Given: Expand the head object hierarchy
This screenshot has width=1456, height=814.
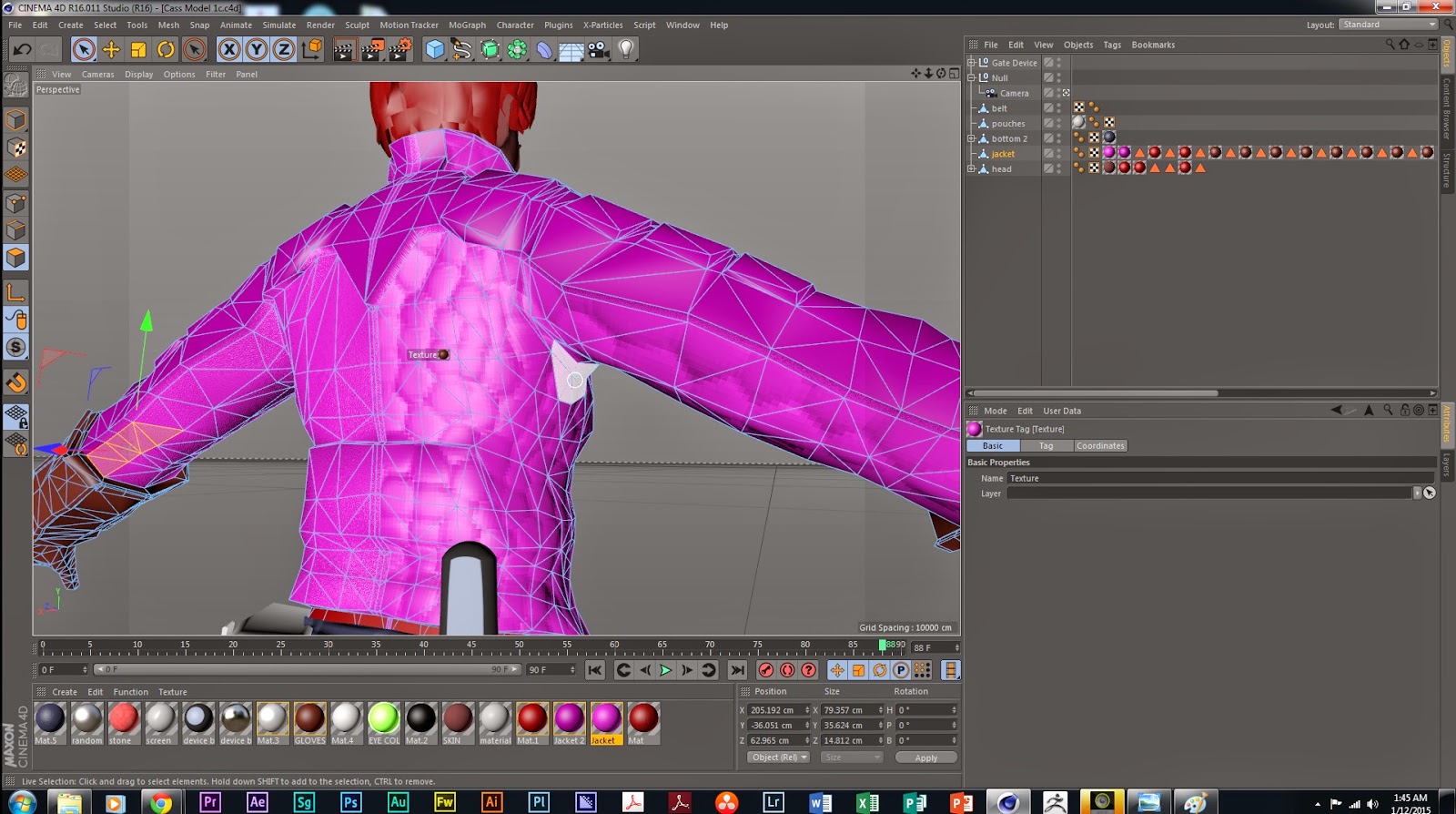Looking at the screenshot, I should [x=971, y=168].
